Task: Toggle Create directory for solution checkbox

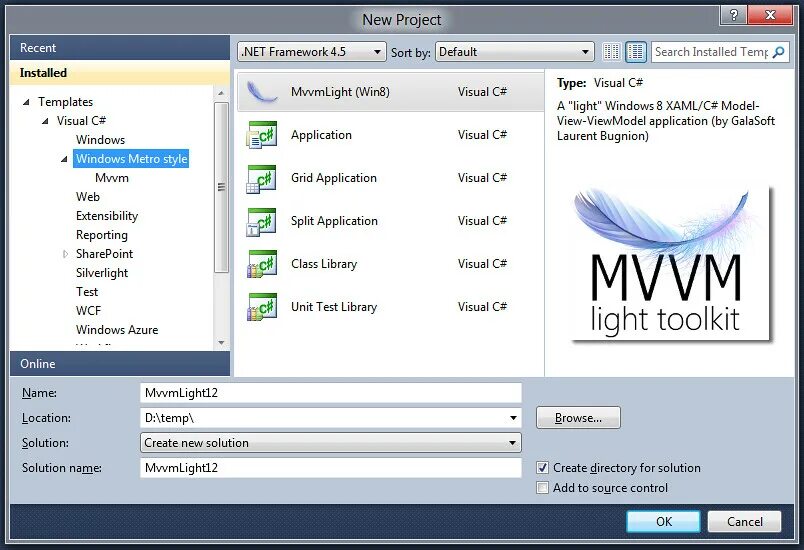Action: click(x=542, y=468)
